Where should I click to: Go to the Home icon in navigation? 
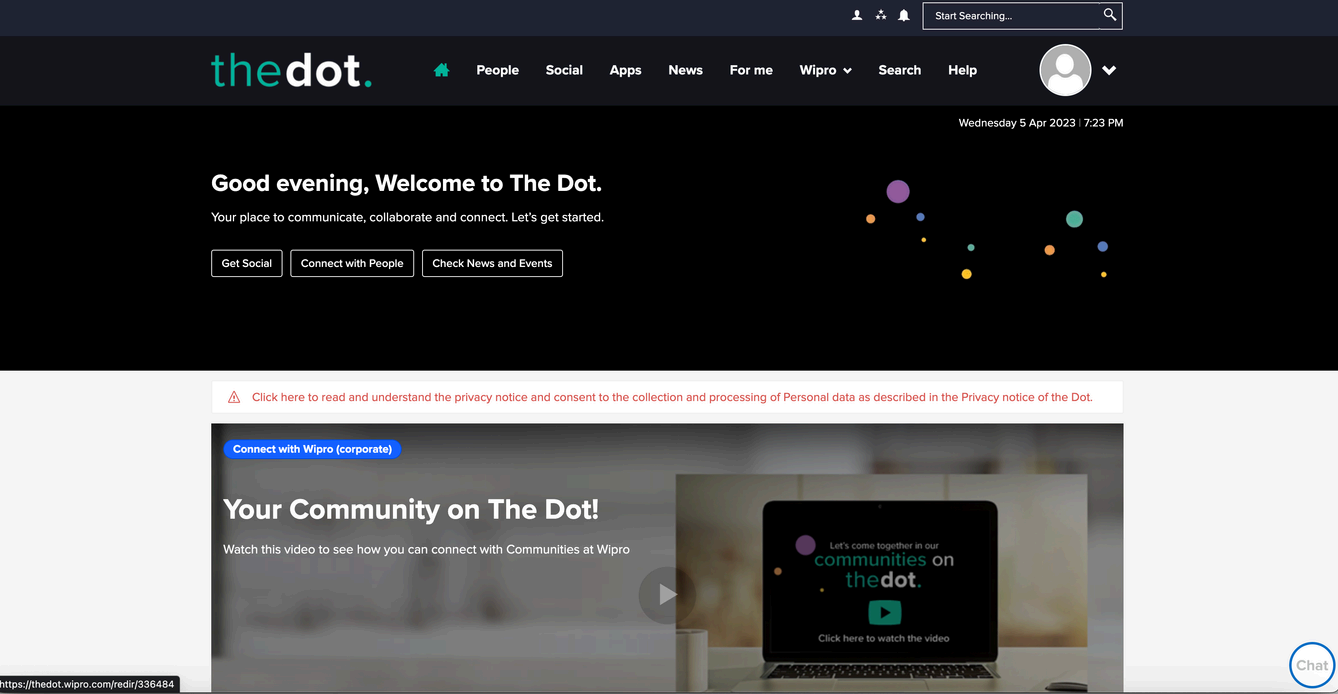click(441, 70)
